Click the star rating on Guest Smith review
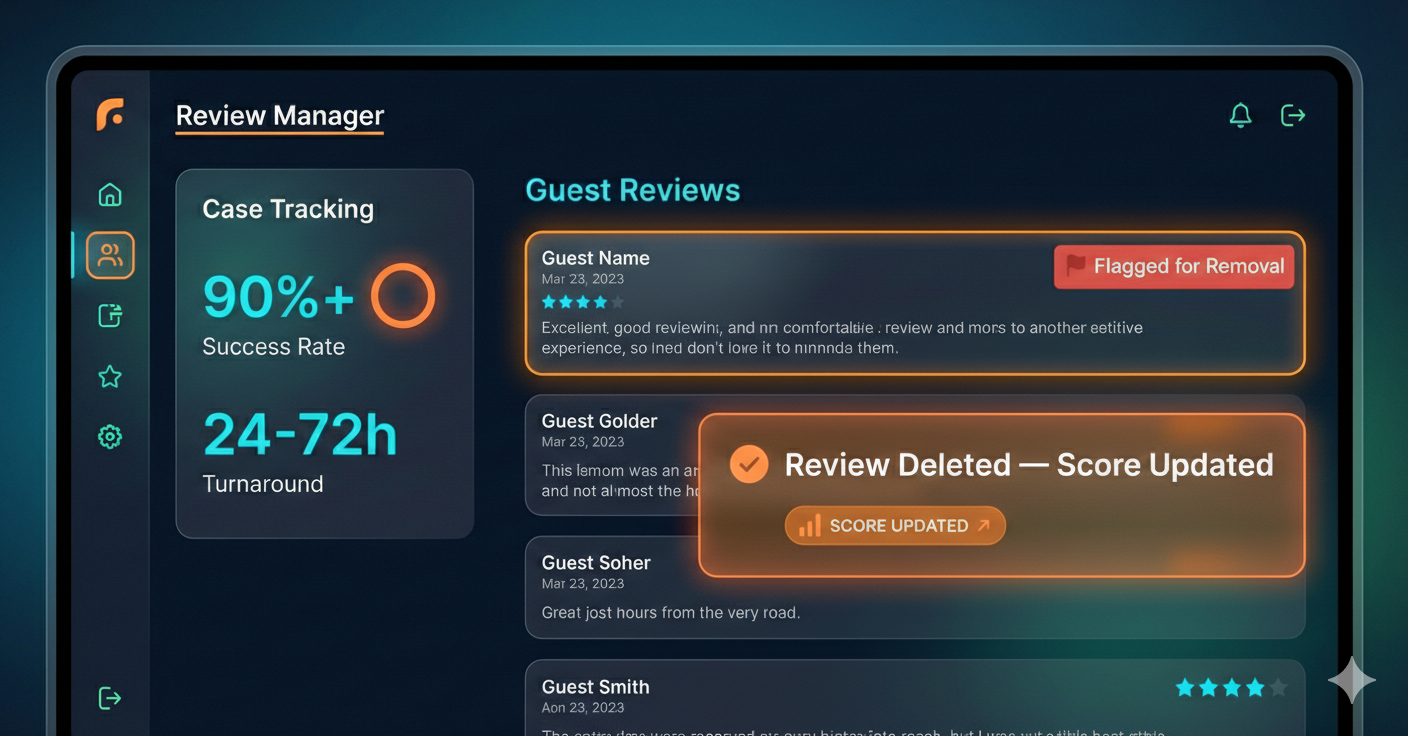Image resolution: width=1408 pixels, height=736 pixels. (1231, 687)
